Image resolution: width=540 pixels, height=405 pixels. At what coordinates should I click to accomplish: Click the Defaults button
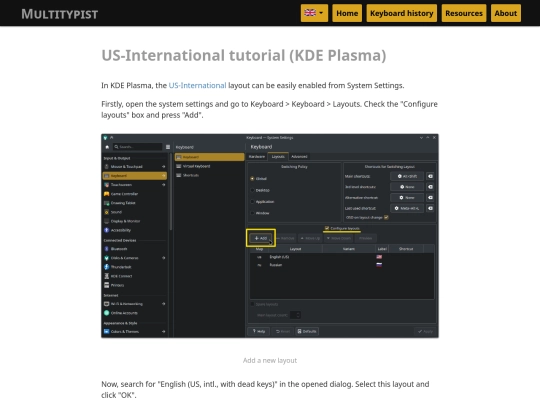(x=307, y=331)
